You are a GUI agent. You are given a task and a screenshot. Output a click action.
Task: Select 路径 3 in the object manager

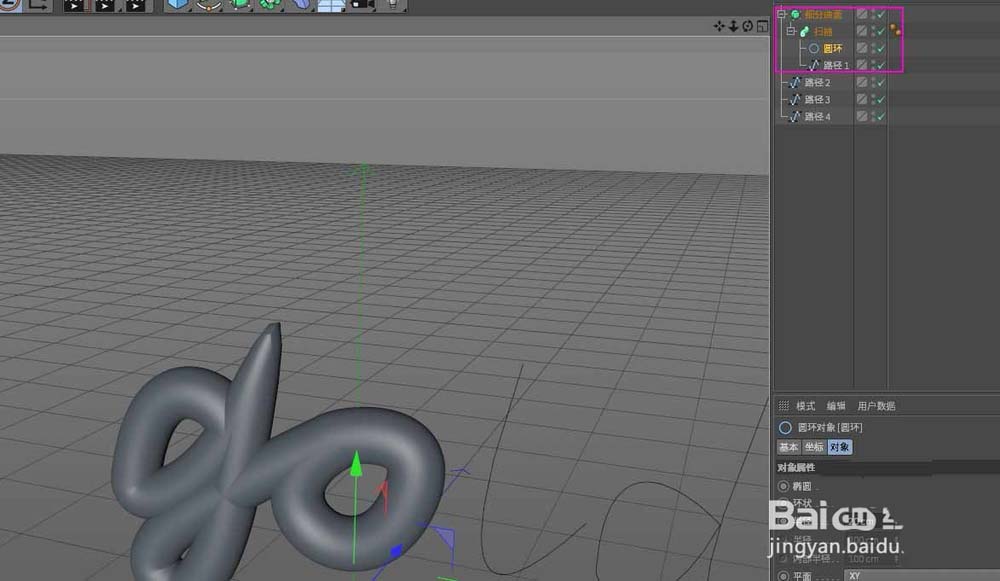coord(817,100)
